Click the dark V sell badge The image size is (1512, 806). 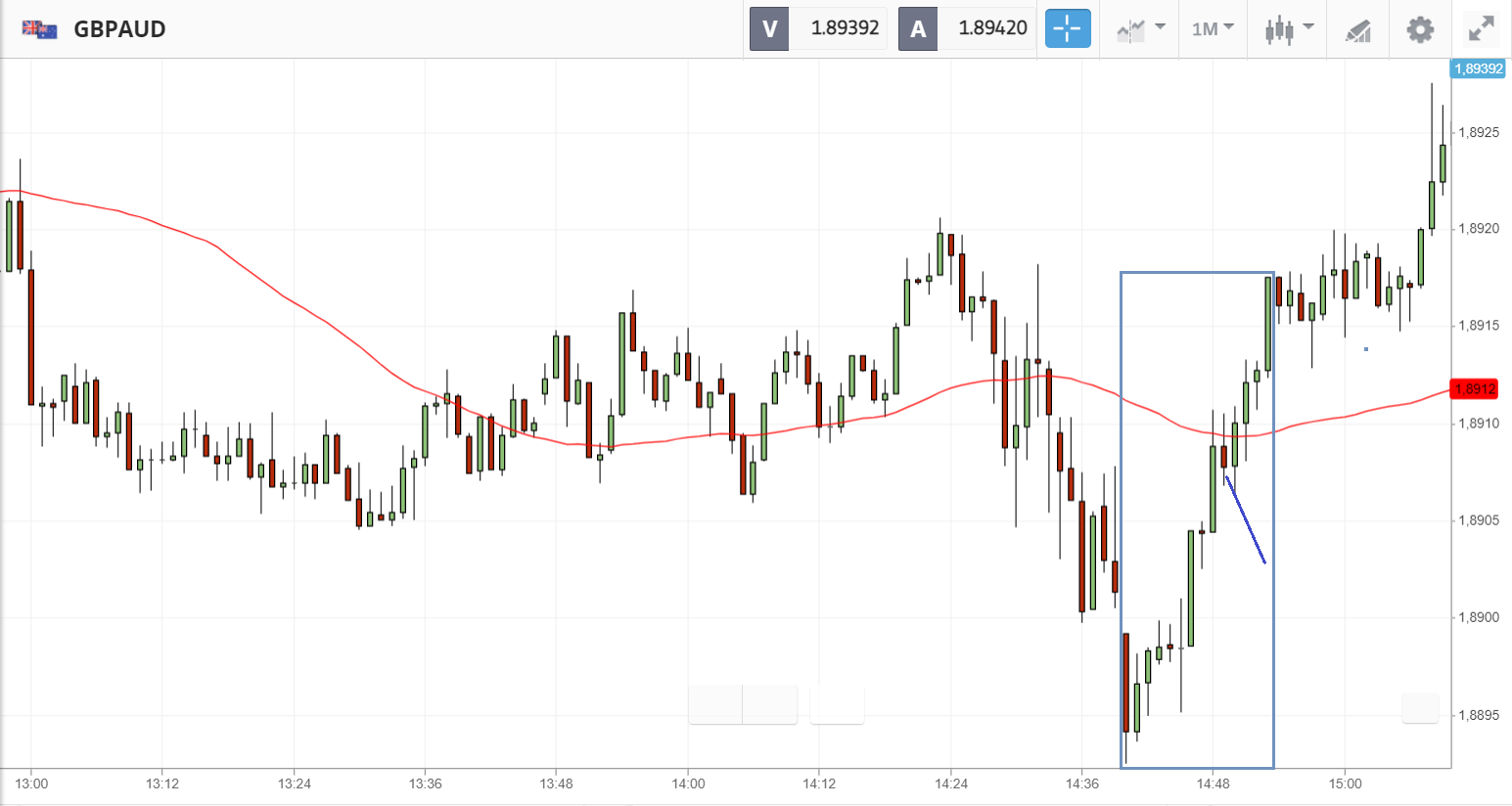(x=769, y=28)
